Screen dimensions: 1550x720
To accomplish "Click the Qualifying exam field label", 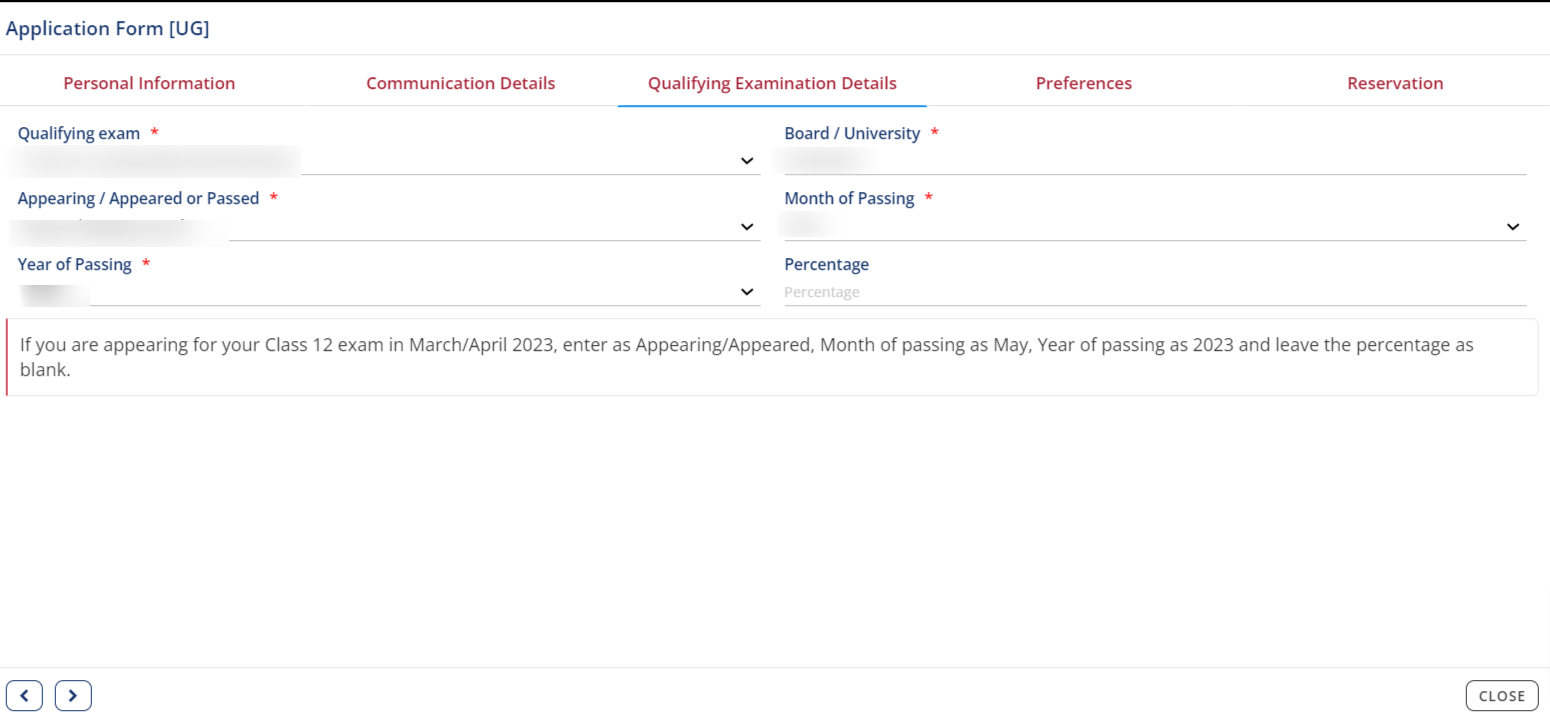I will click(79, 133).
